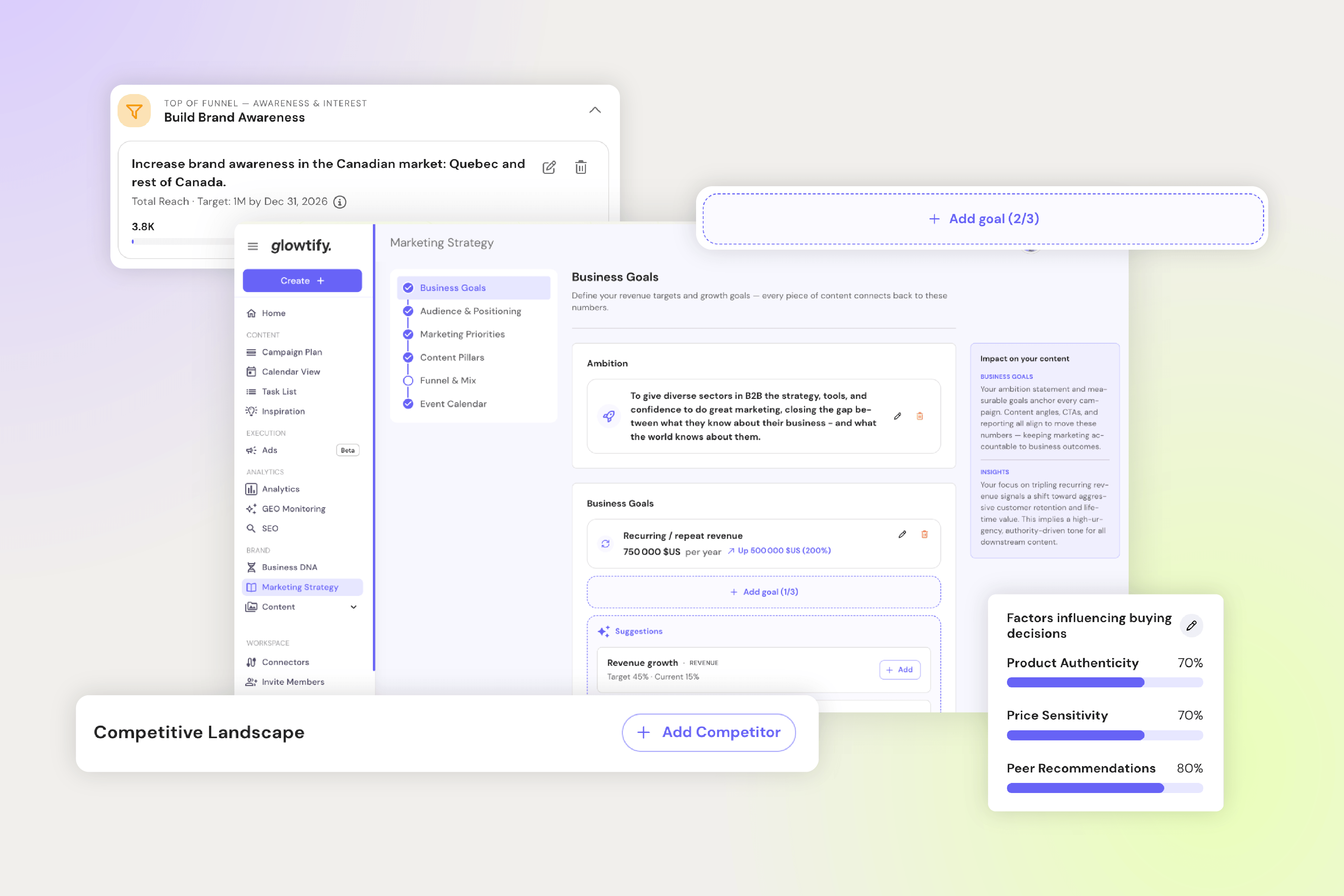Select the Business Goals step
This screenshot has height=896, width=1344.
pyautogui.click(x=474, y=288)
